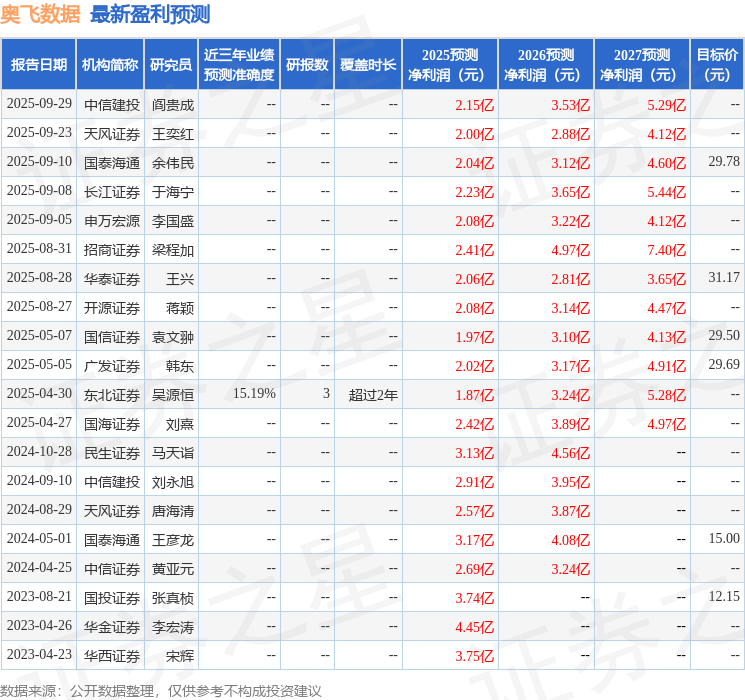This screenshot has width=745, height=700.
Task: Click the 目标价 column header
Action: click(x=717, y=65)
